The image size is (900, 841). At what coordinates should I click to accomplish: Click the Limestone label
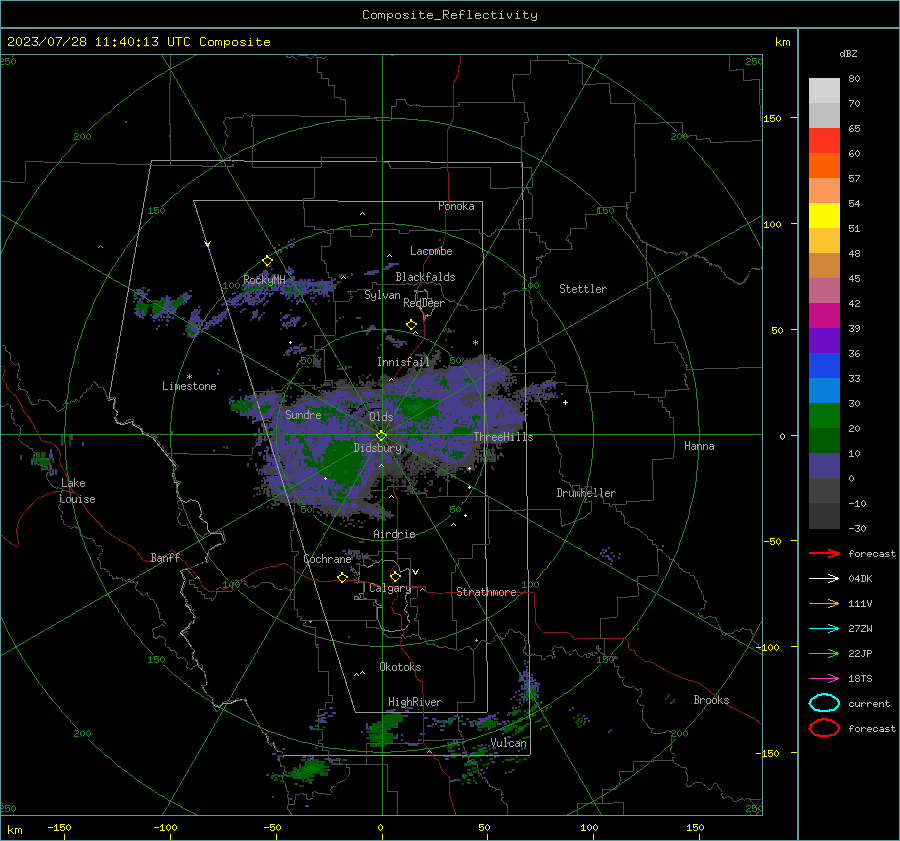click(x=189, y=386)
